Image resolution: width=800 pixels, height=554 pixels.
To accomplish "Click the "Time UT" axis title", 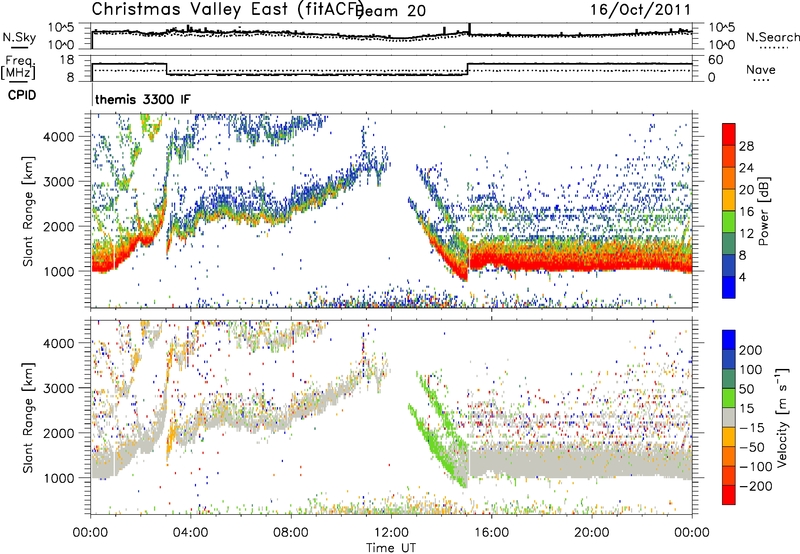I will tap(391, 548).
